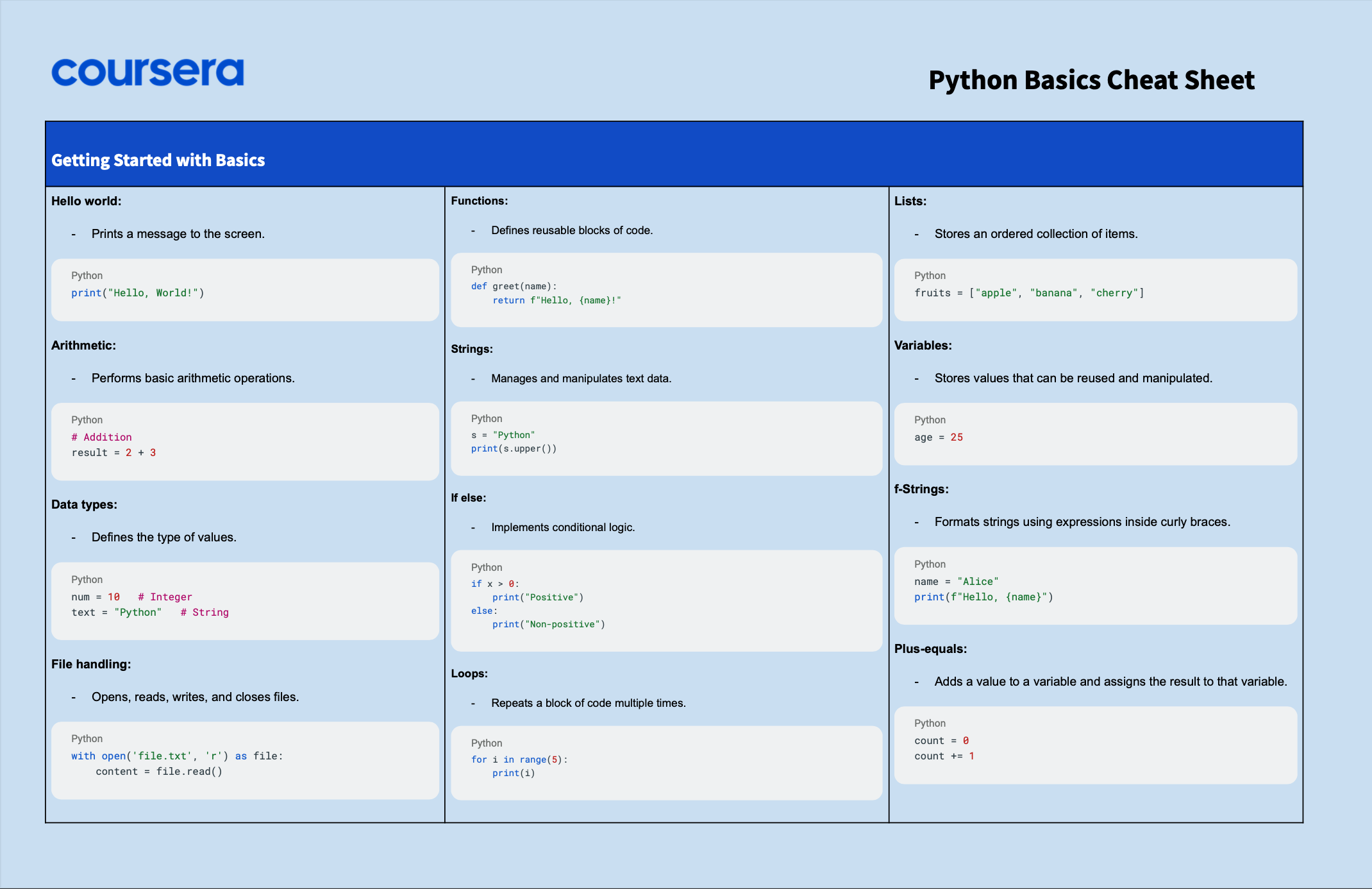Click the Coursera logo
This screenshot has width=1372, height=889.
pos(147,72)
